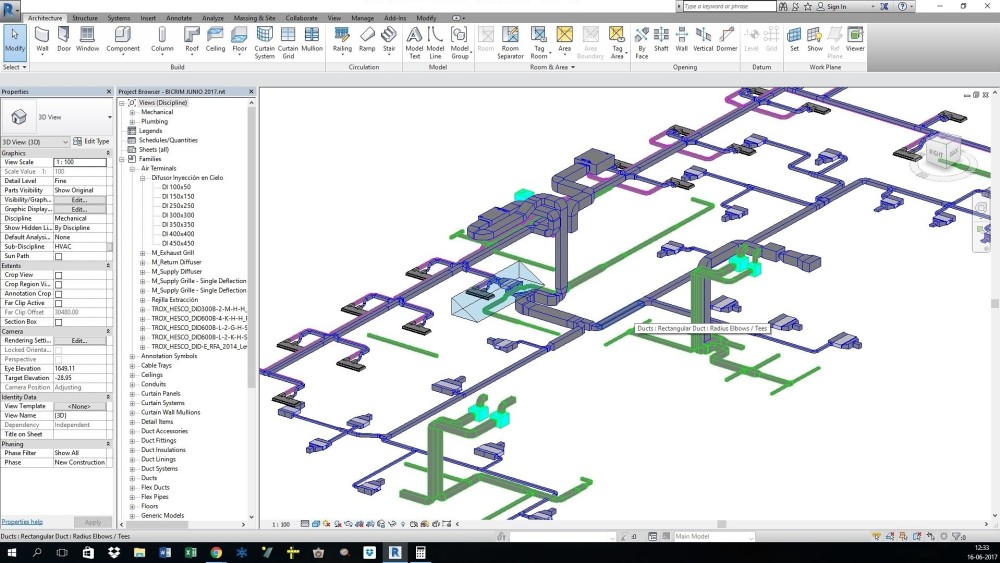The image size is (1000, 563).
Task: Open the Annotate ribbon tab
Action: tap(179, 18)
